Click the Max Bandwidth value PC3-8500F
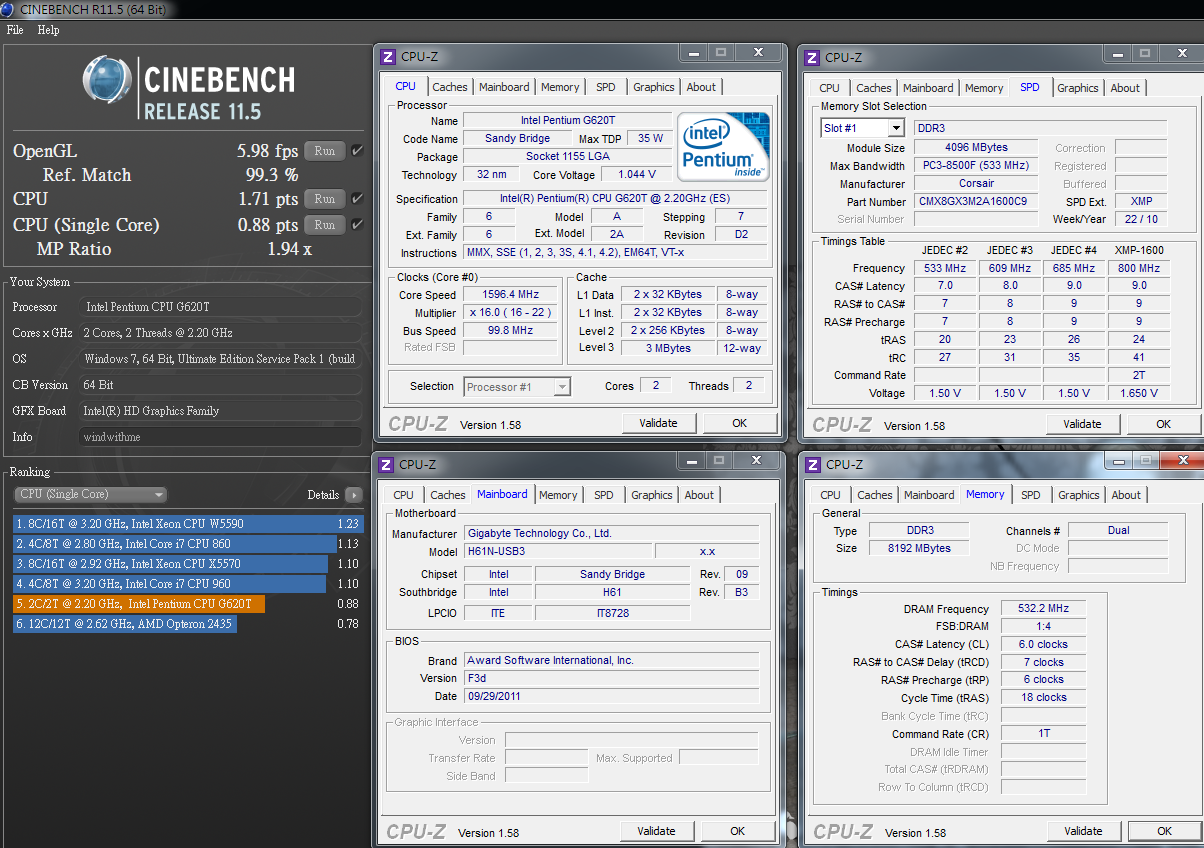This screenshot has height=848, width=1204. point(976,166)
